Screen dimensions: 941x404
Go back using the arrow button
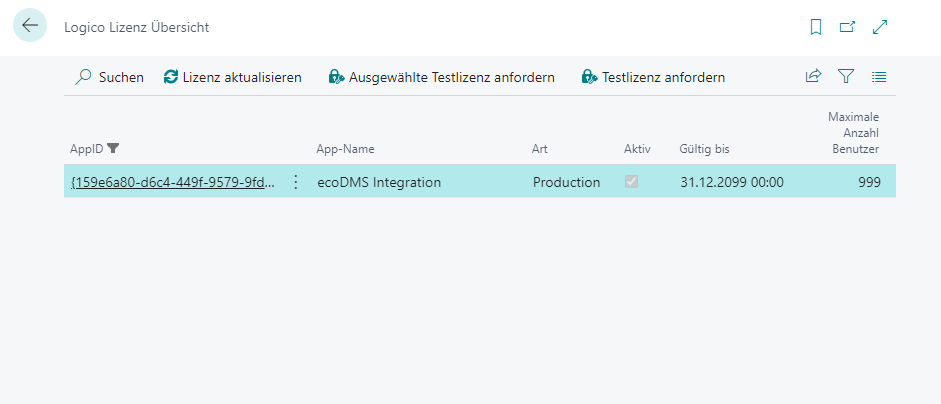30,25
